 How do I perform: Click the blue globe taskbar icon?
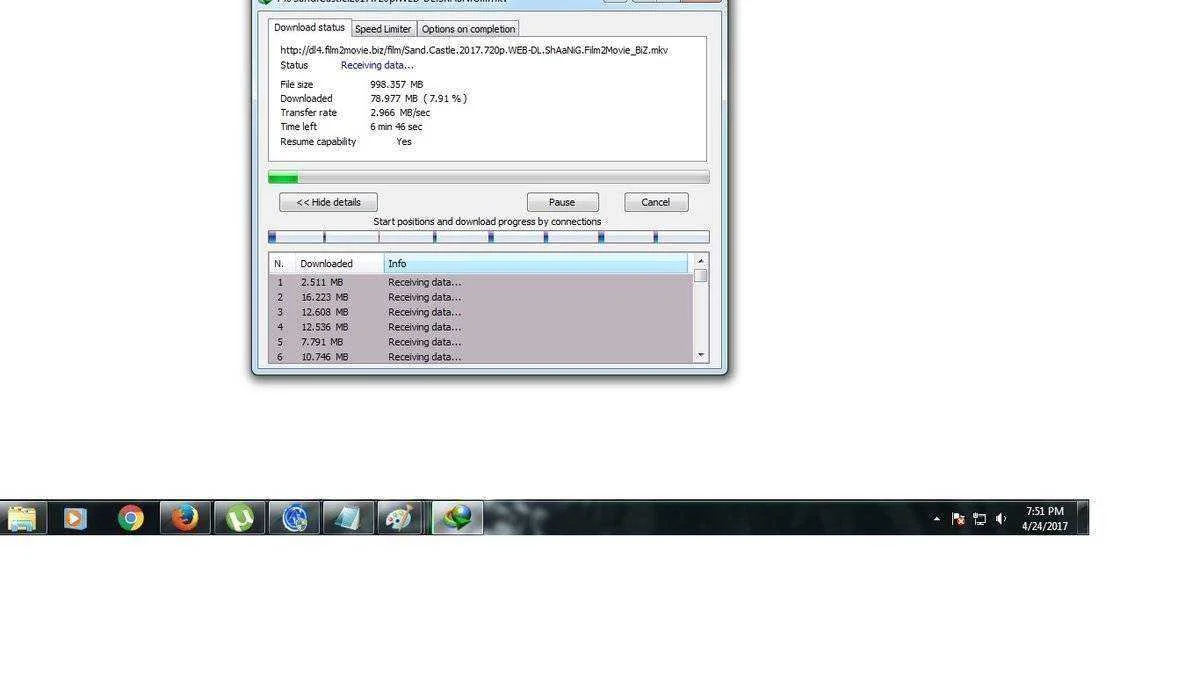pos(294,518)
